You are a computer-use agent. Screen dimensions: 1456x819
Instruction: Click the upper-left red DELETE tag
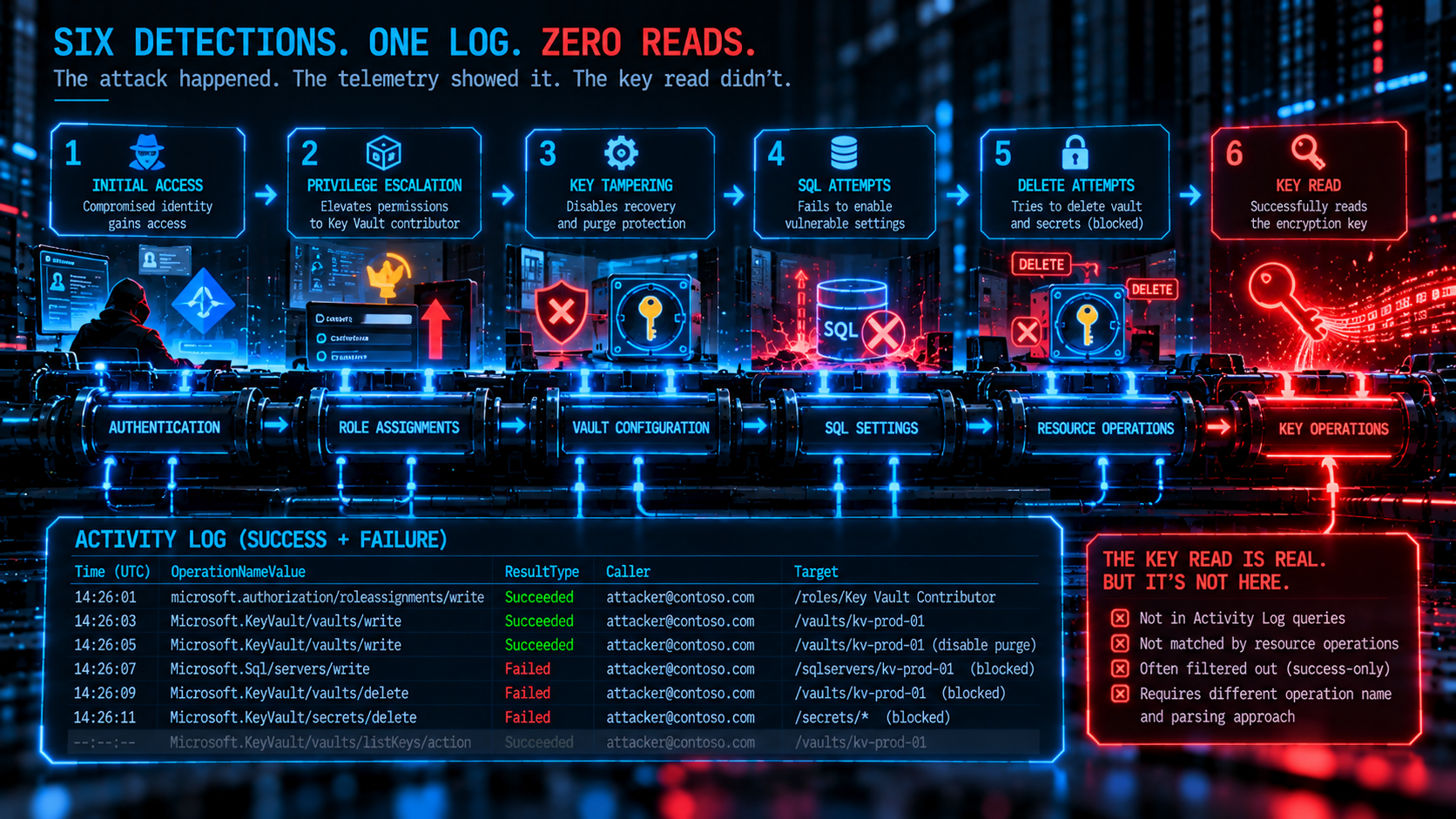click(x=1041, y=265)
